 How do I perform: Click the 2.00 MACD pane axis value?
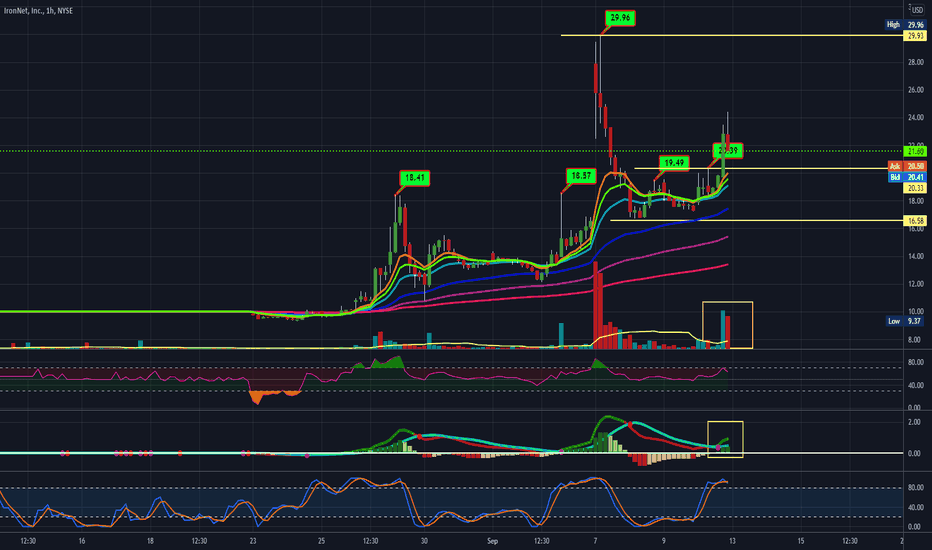[x=914, y=423]
